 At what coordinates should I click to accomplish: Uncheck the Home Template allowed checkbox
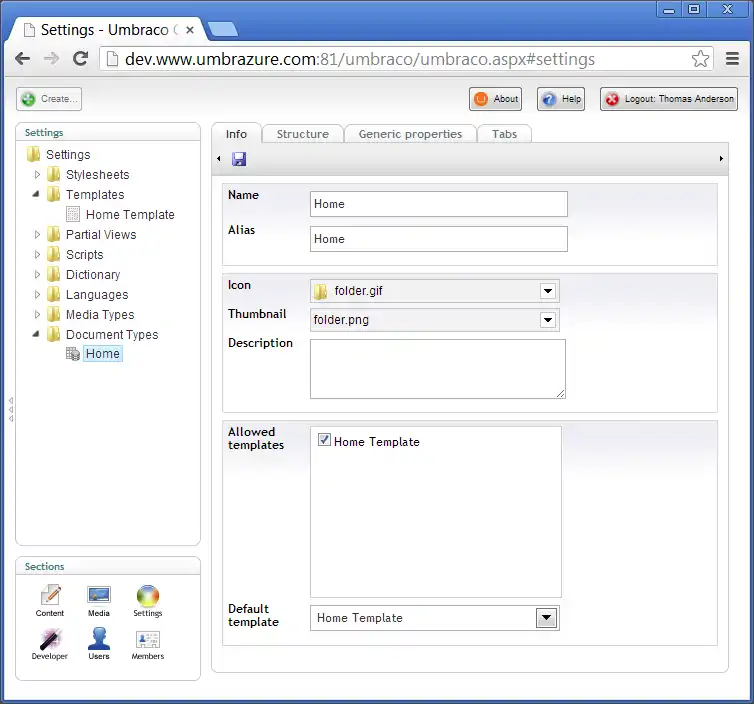pyautogui.click(x=325, y=440)
